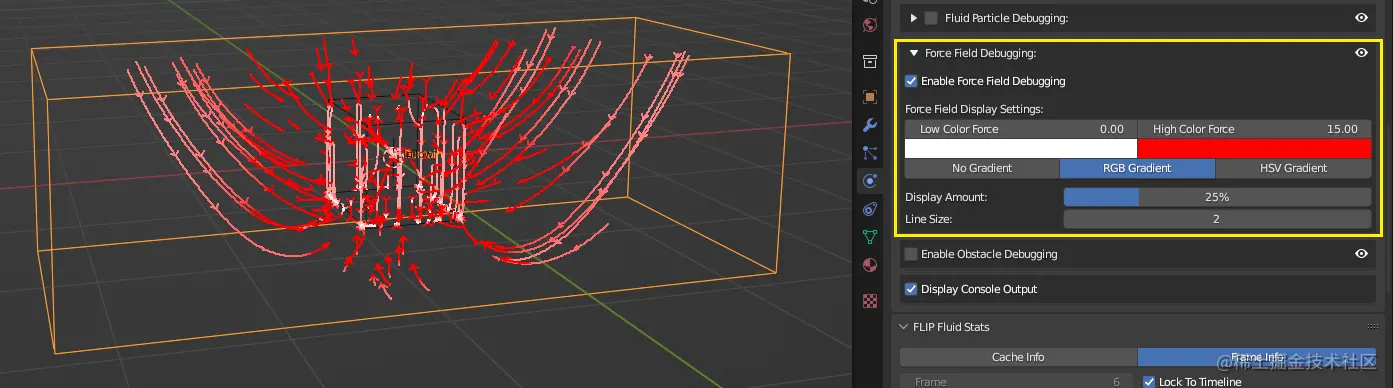Open the Collection archive-box tab
This screenshot has height=388, width=1393.
pyautogui.click(x=869, y=62)
